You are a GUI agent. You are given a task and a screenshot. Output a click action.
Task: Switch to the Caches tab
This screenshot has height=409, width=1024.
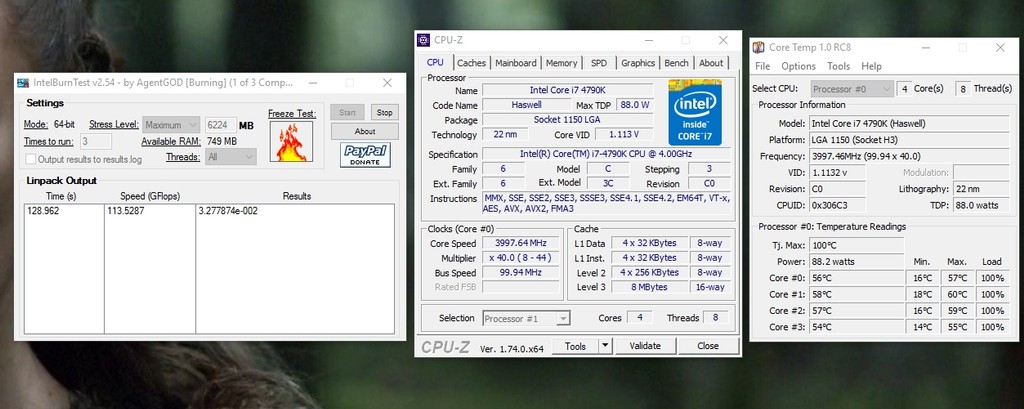[472, 63]
